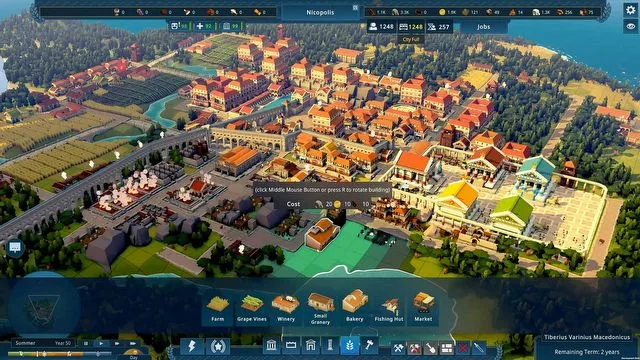Click the rating indicator showing 98
This screenshot has width=640, height=360.
[180, 27]
